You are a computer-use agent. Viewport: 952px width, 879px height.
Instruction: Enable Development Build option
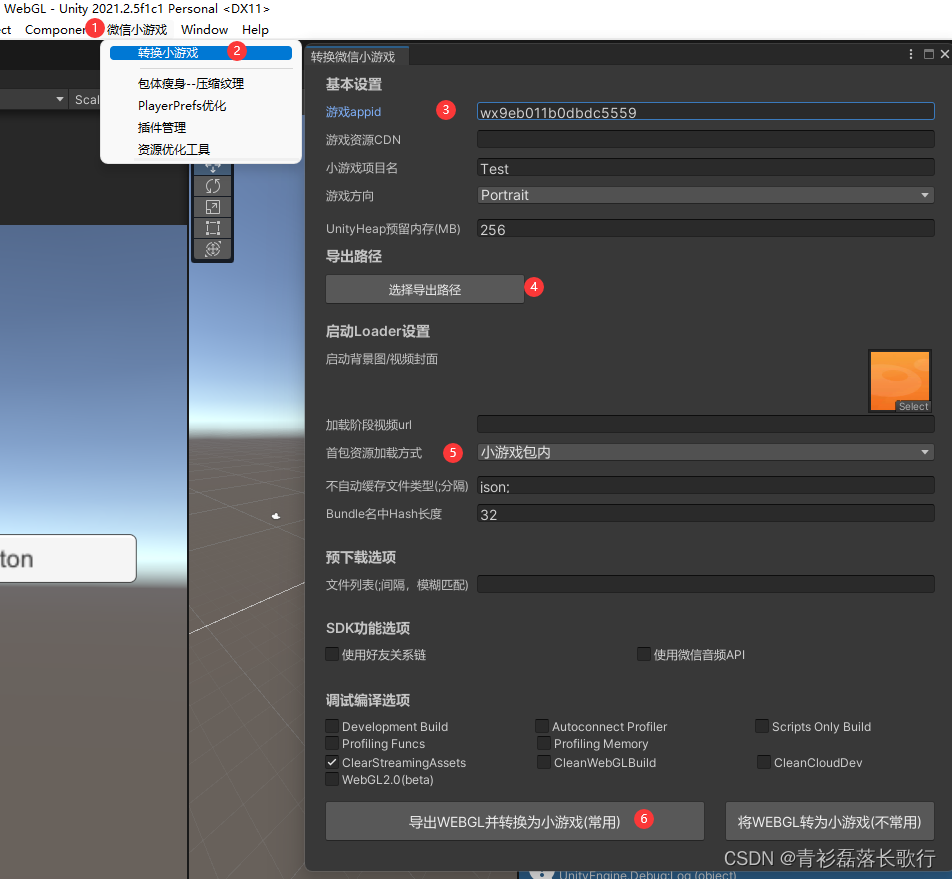tap(332, 726)
